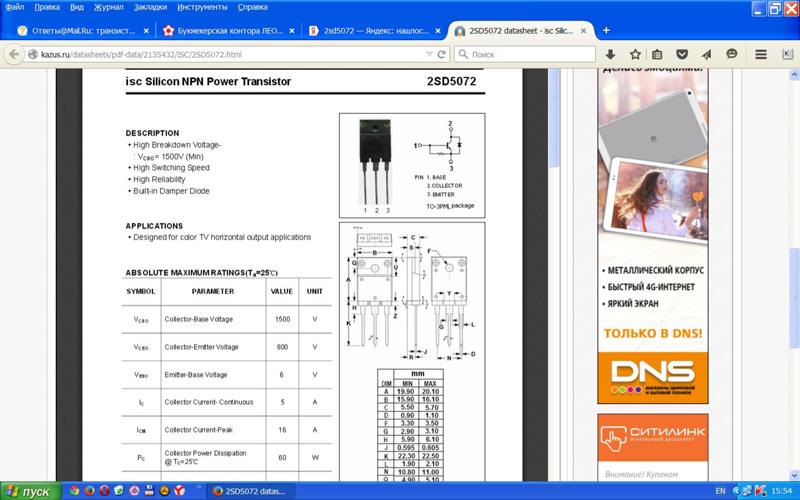Open the Инструменты menu
Image resolution: width=800 pixels, height=500 pixels.
[202, 7]
